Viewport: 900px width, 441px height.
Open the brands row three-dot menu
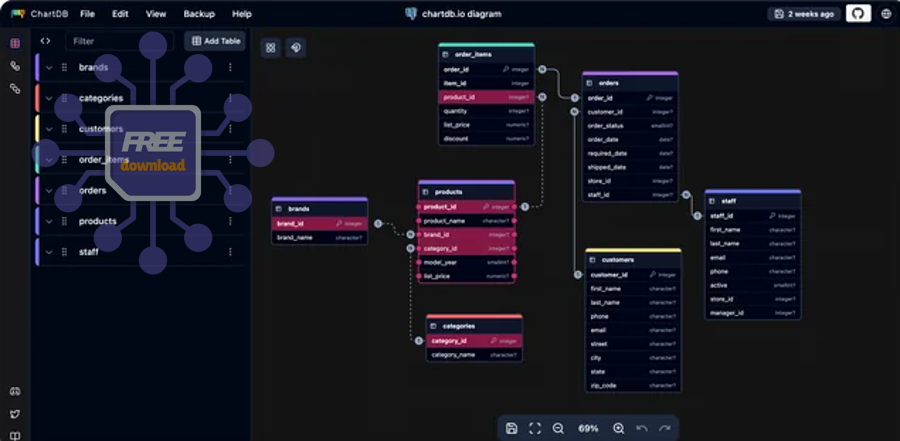[230, 67]
